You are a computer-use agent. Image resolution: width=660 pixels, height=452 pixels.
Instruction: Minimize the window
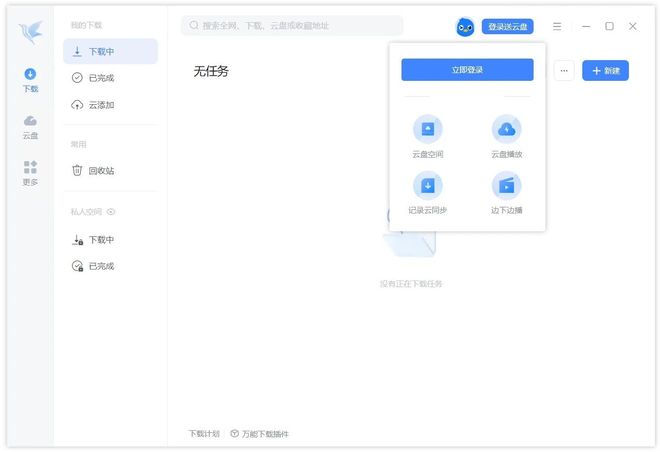click(x=586, y=26)
